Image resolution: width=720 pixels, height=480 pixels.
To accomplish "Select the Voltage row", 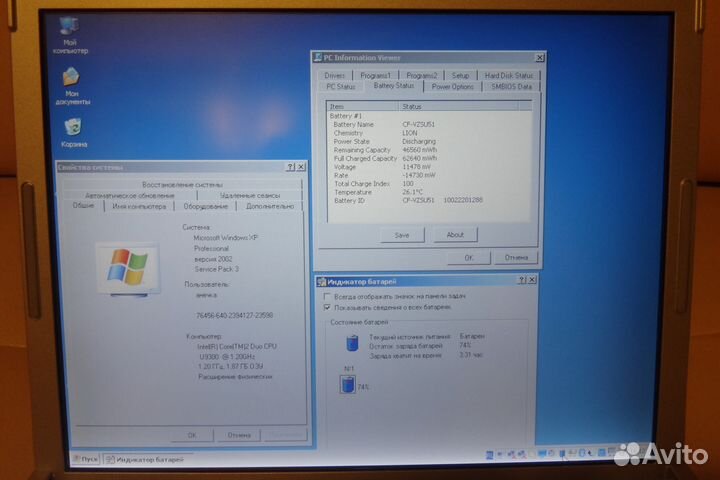I will click(429, 167).
